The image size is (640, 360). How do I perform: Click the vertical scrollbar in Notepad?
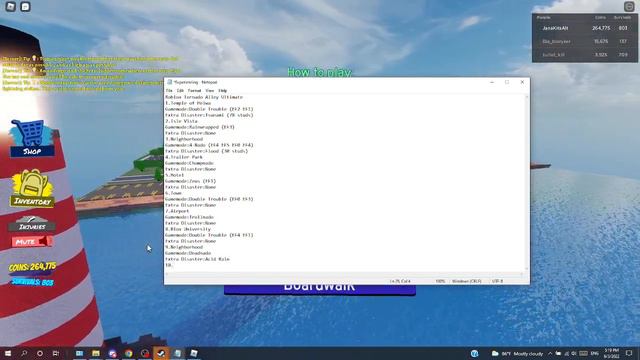coord(527,183)
